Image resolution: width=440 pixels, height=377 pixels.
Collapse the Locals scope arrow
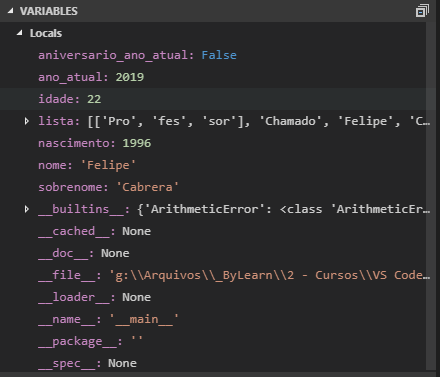(20, 33)
